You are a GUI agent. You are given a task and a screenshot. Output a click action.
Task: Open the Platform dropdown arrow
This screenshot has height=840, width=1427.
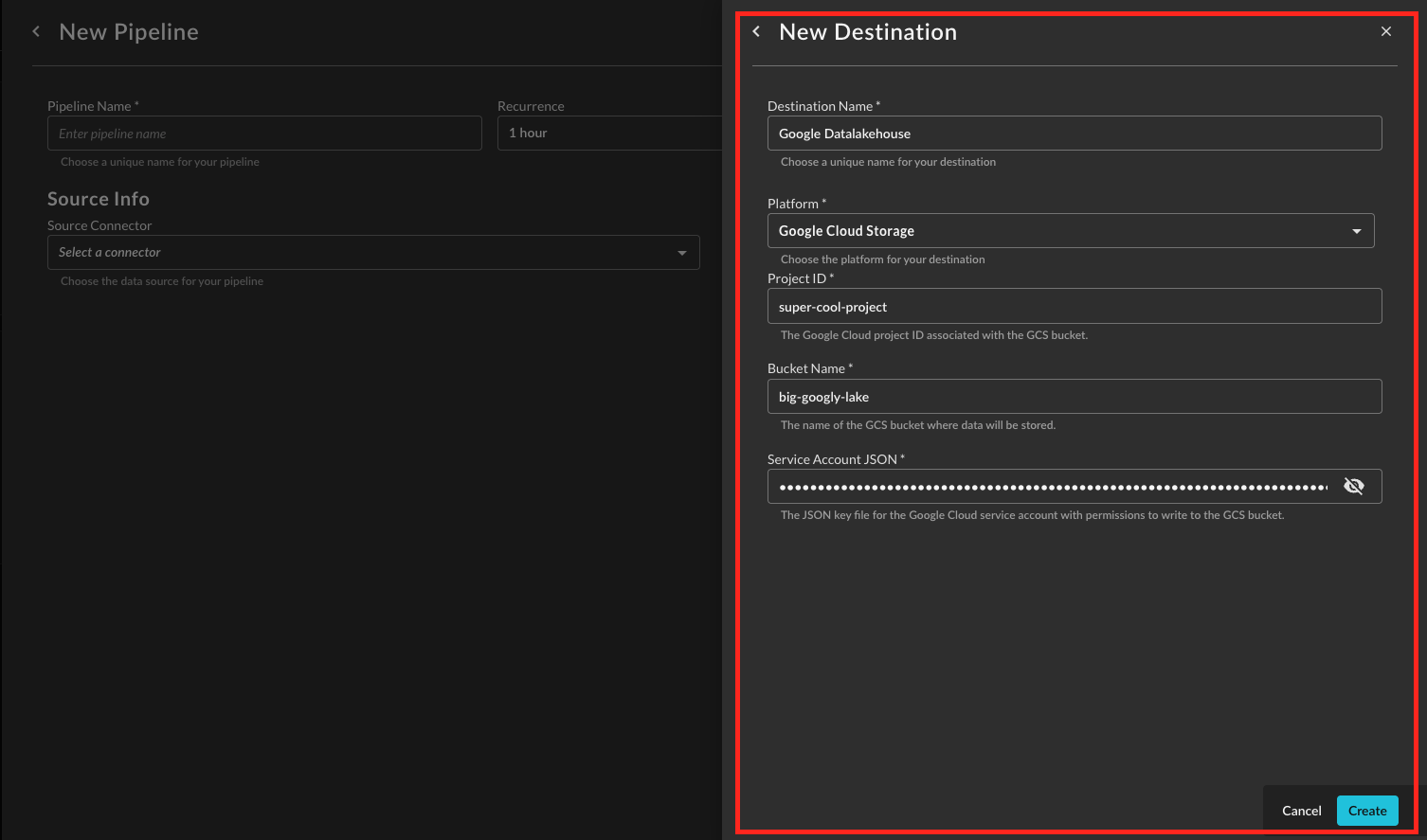[1356, 231]
